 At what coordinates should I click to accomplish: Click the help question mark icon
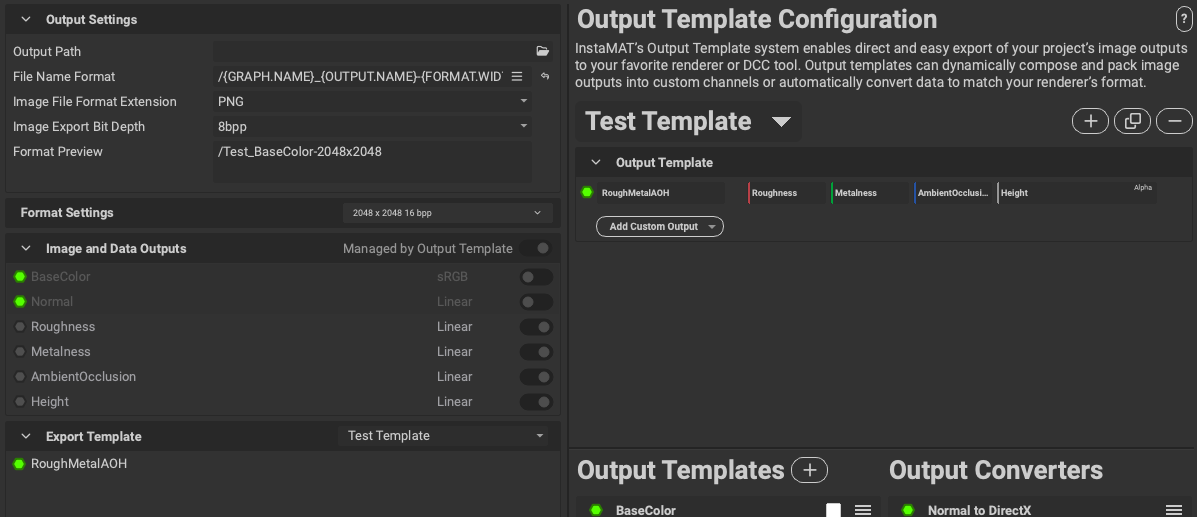1184,20
